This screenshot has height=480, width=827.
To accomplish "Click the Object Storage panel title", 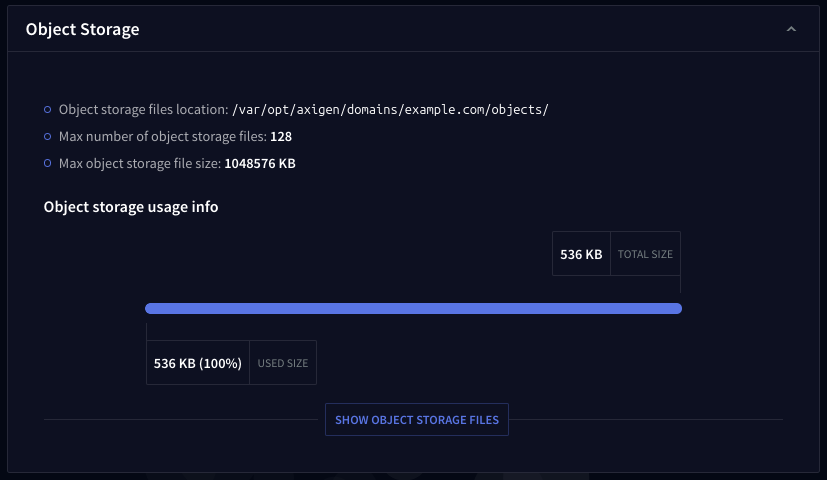I will (x=82, y=30).
